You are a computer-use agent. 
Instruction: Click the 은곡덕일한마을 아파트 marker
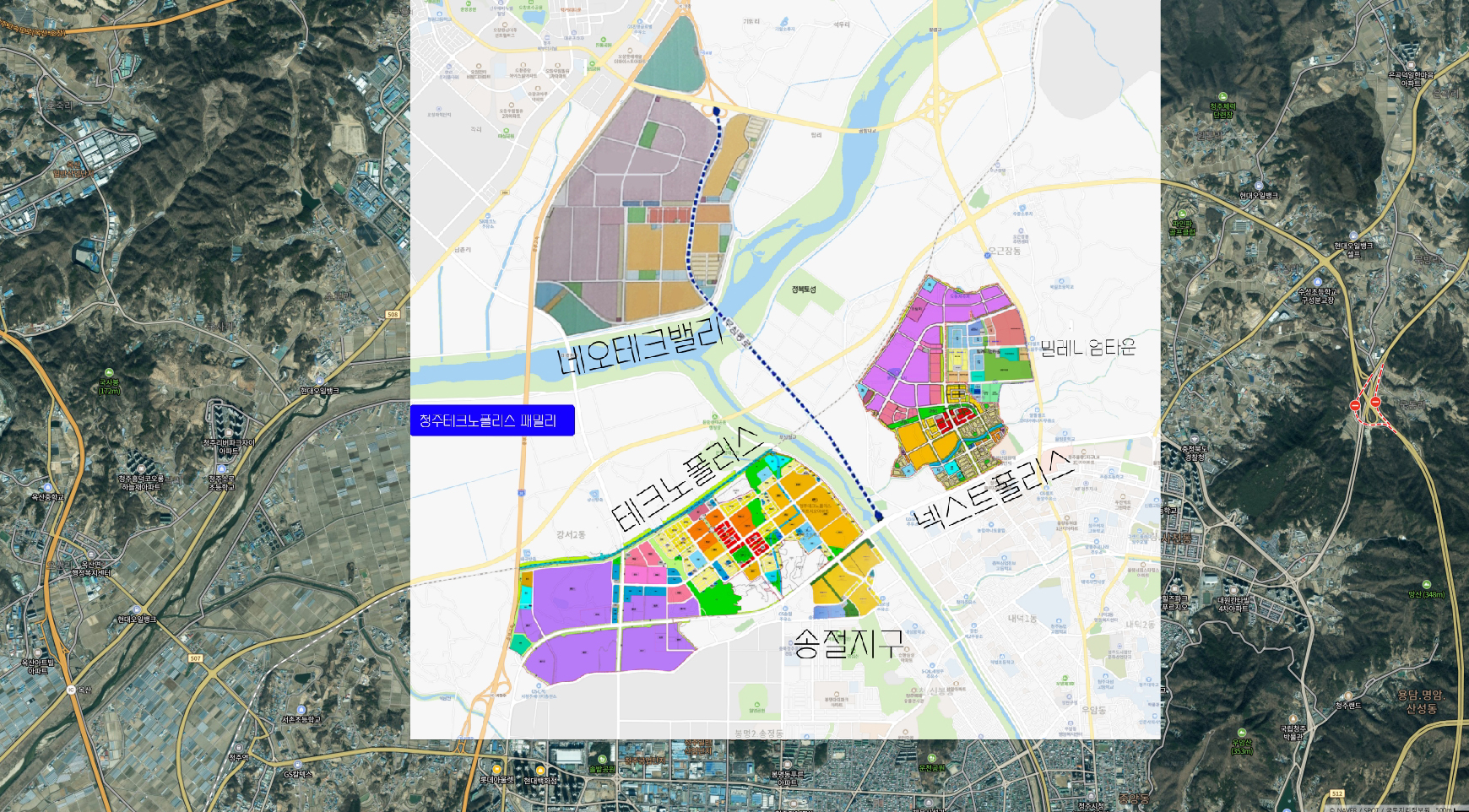coord(1411,75)
